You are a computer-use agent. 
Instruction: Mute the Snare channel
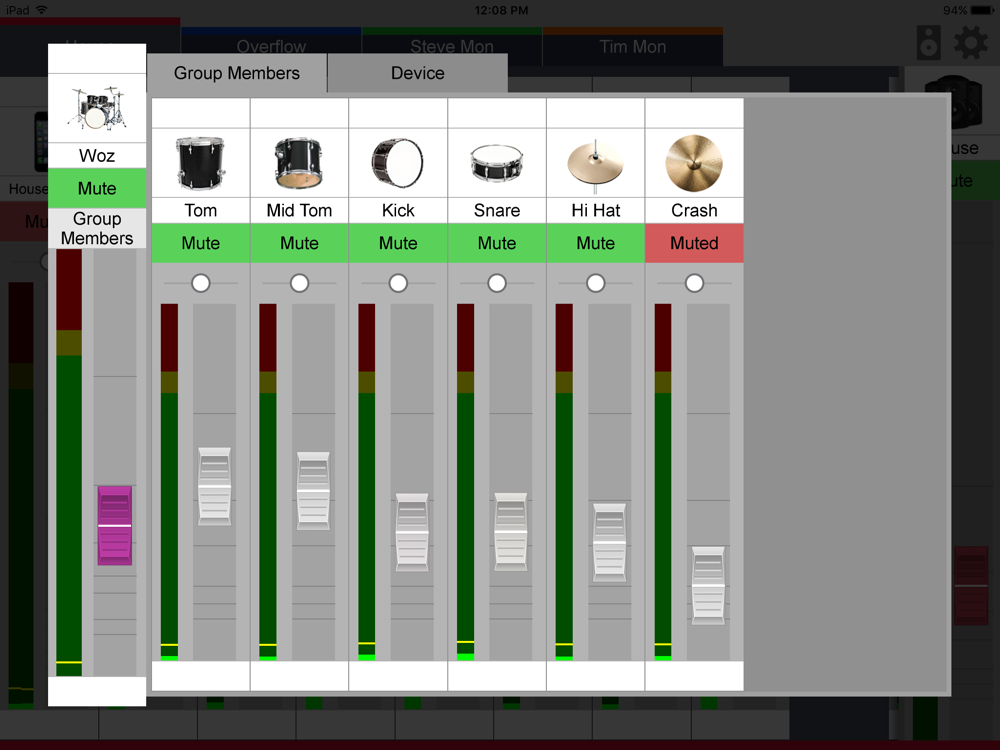pyautogui.click(x=496, y=243)
